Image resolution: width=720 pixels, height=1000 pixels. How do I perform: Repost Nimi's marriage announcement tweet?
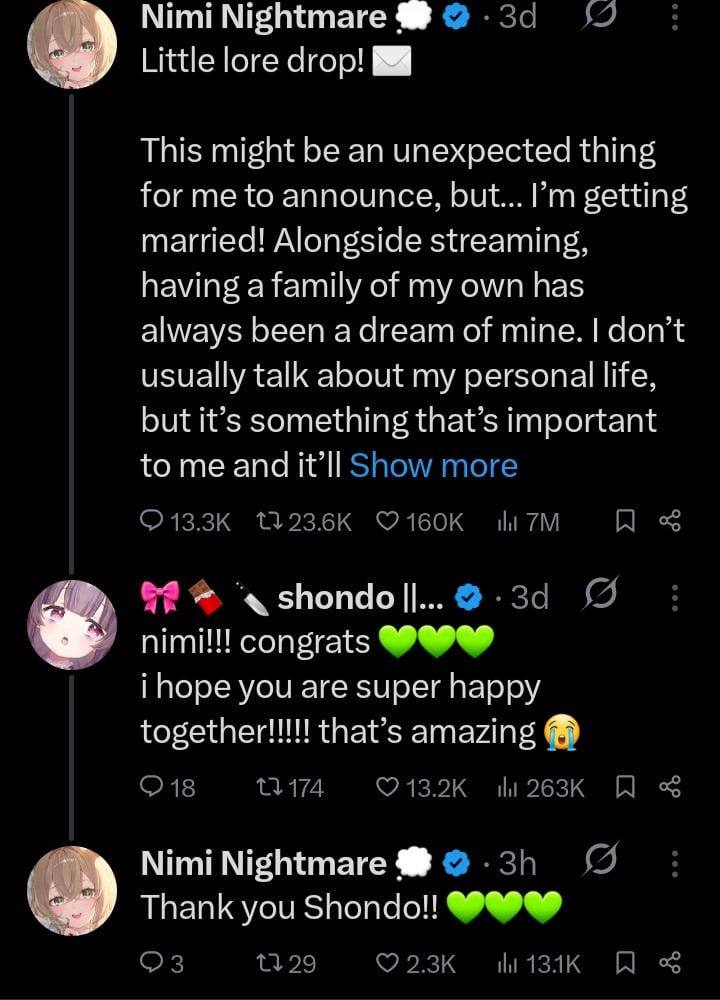pyautogui.click(x=268, y=521)
